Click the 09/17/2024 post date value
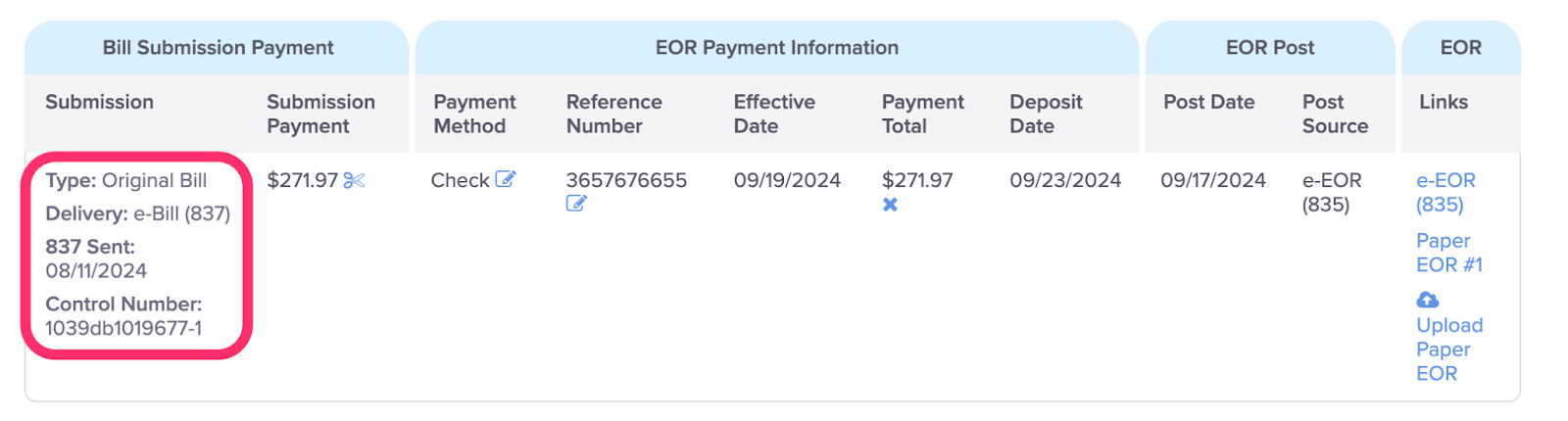 (1213, 180)
